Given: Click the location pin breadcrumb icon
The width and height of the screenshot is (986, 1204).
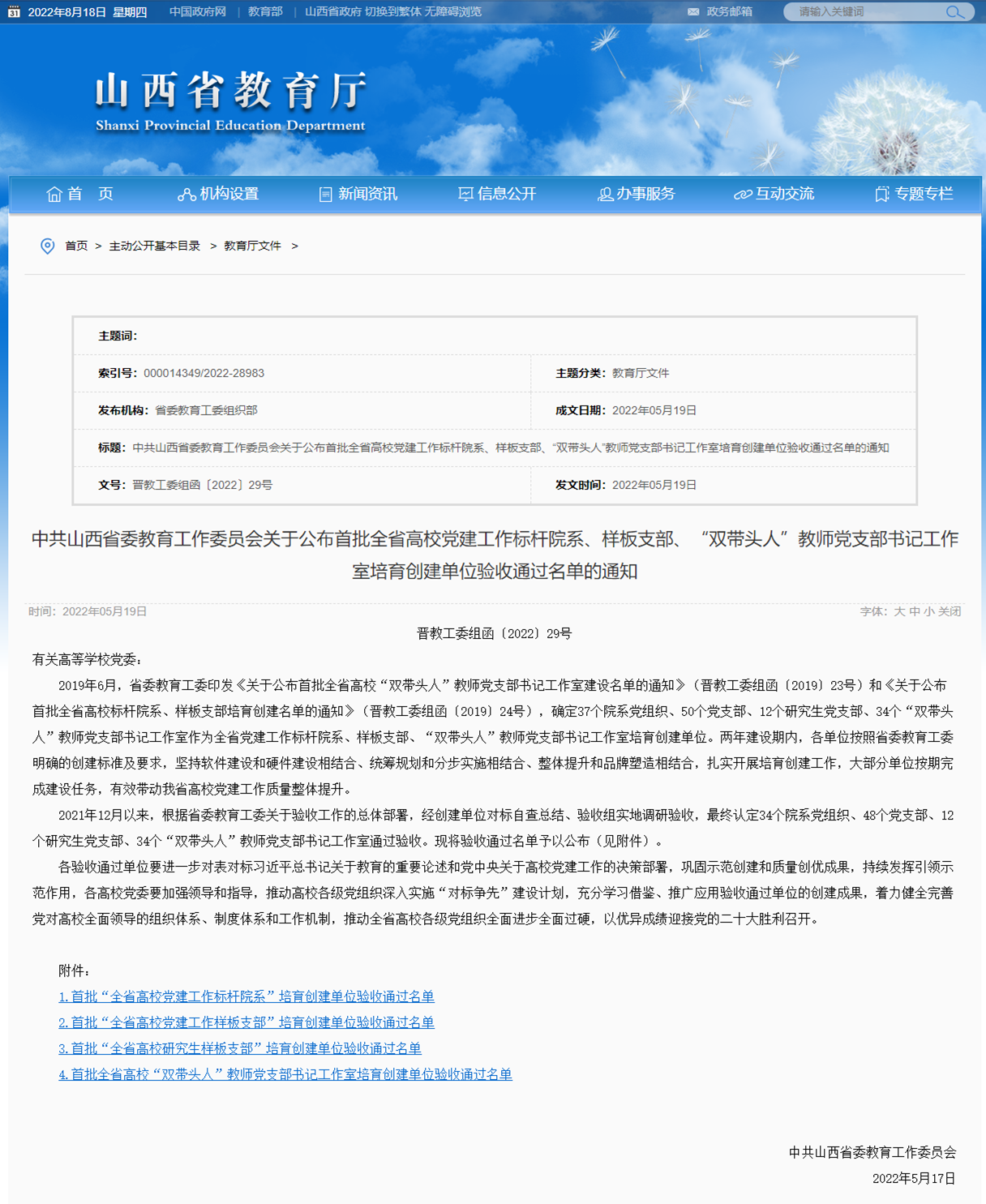Looking at the screenshot, I should (48, 246).
